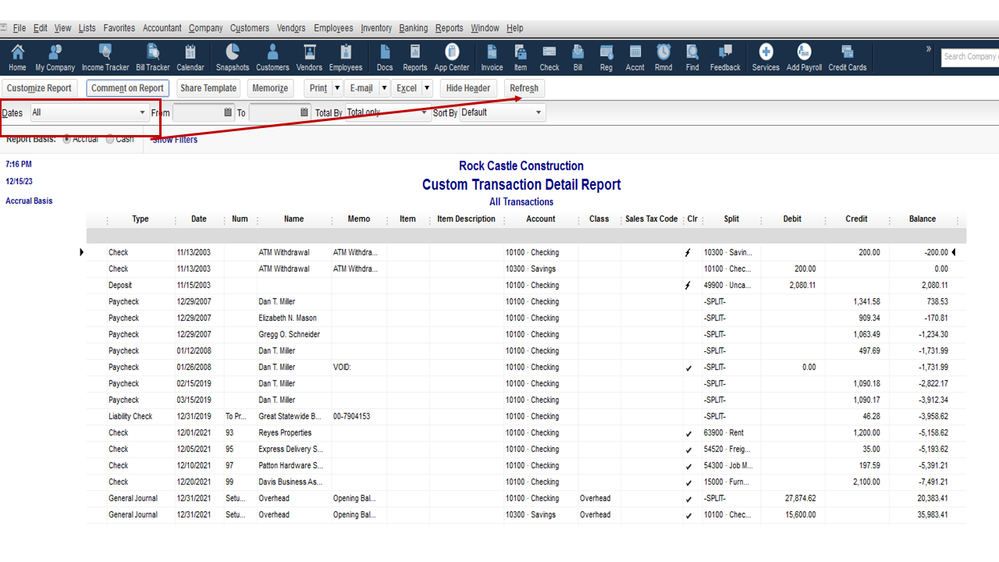The height and width of the screenshot is (562, 999).
Task: Open the Total By dropdown
Action: pos(388,113)
